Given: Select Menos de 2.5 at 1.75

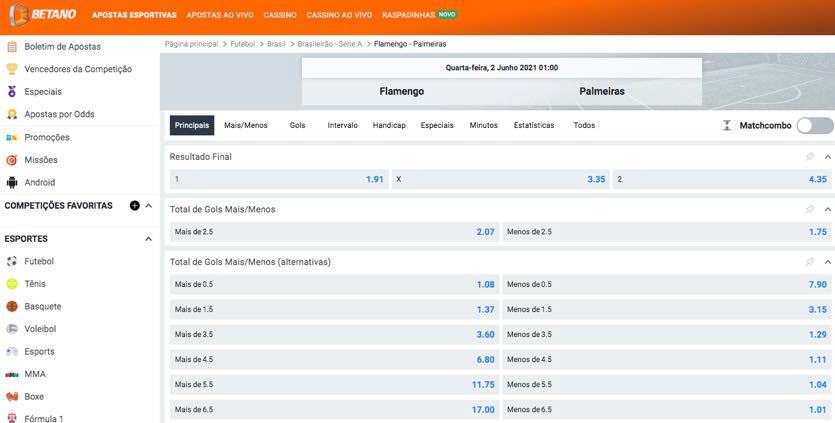Looking at the screenshot, I should [667, 232].
